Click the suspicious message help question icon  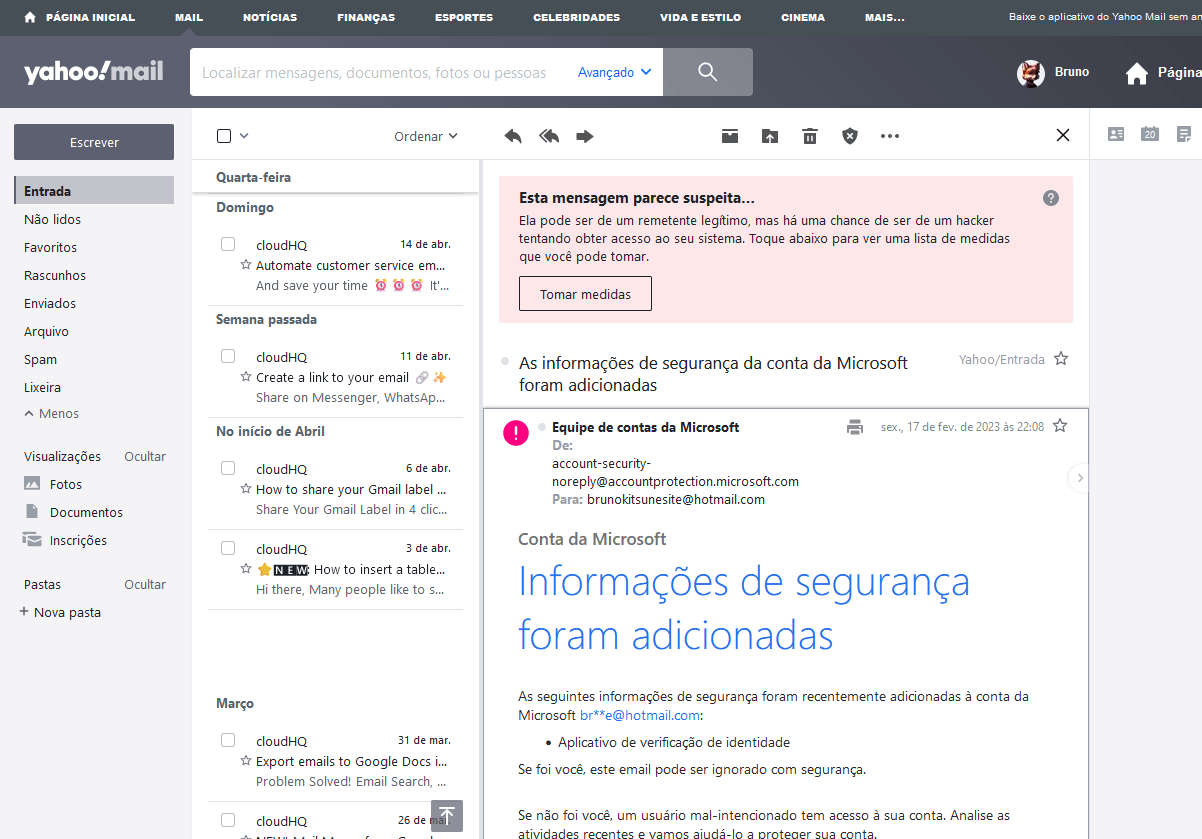point(1051,198)
